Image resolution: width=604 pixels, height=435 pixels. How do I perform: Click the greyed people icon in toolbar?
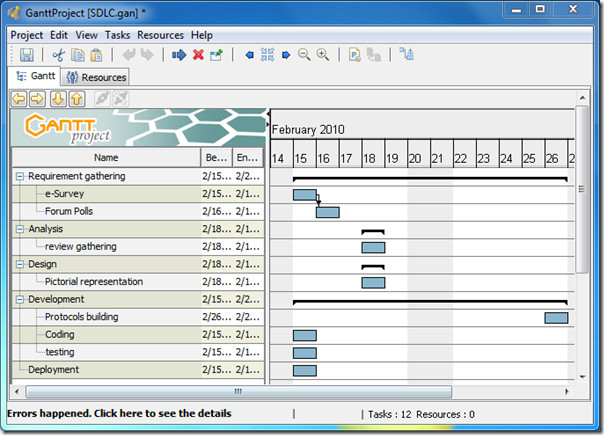click(x=374, y=55)
